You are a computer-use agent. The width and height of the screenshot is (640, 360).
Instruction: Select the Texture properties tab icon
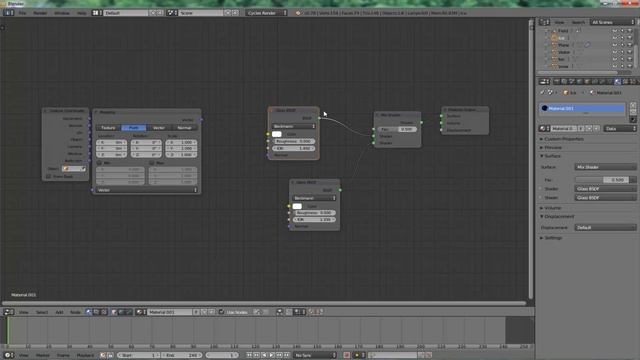[x=625, y=82]
